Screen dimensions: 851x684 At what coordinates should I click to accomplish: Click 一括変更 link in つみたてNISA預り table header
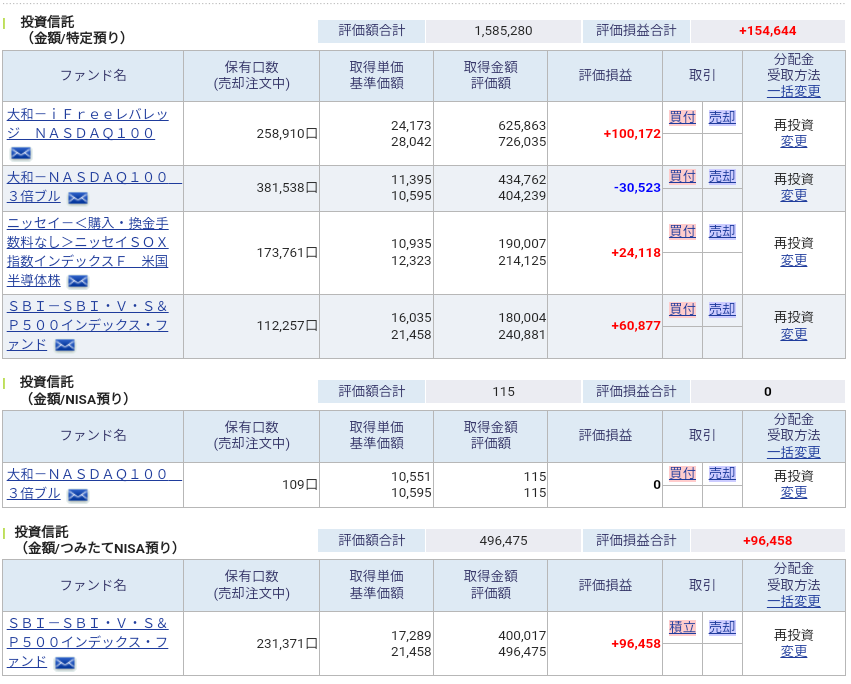coord(793,601)
